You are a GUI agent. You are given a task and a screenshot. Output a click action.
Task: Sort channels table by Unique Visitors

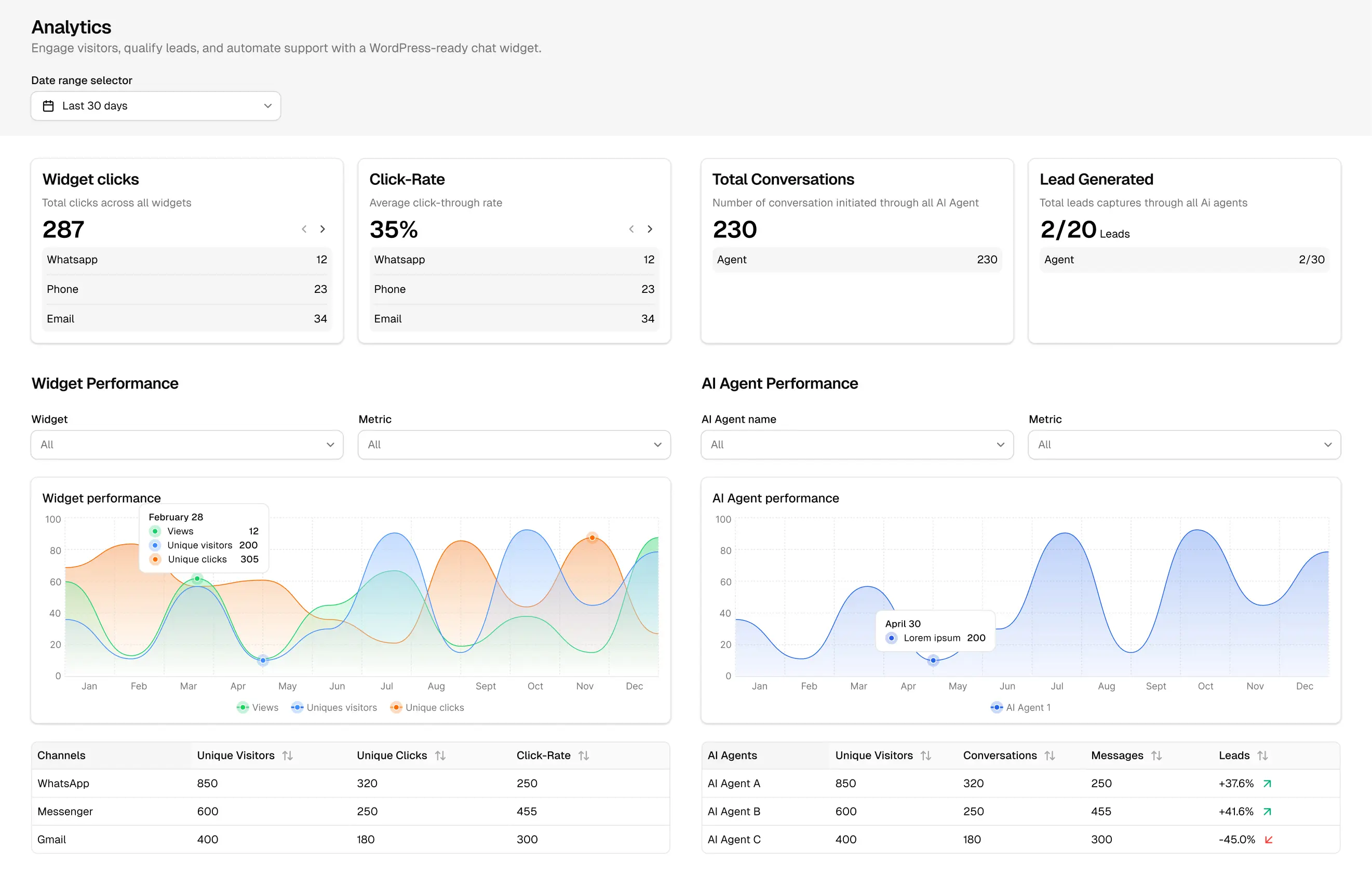click(x=288, y=756)
